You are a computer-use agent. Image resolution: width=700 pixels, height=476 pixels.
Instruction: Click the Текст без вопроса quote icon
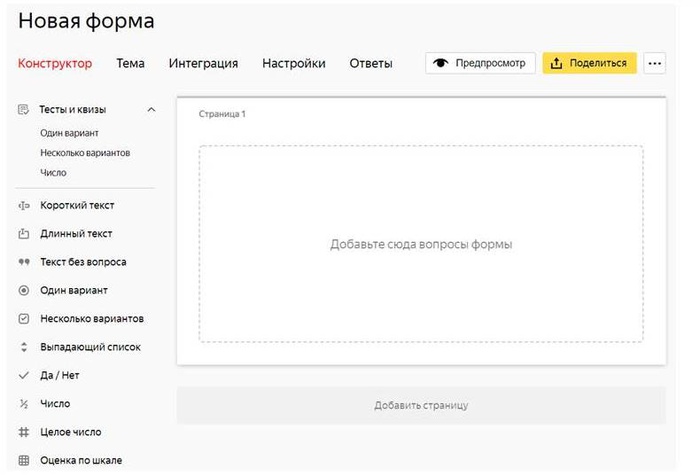coord(23,262)
